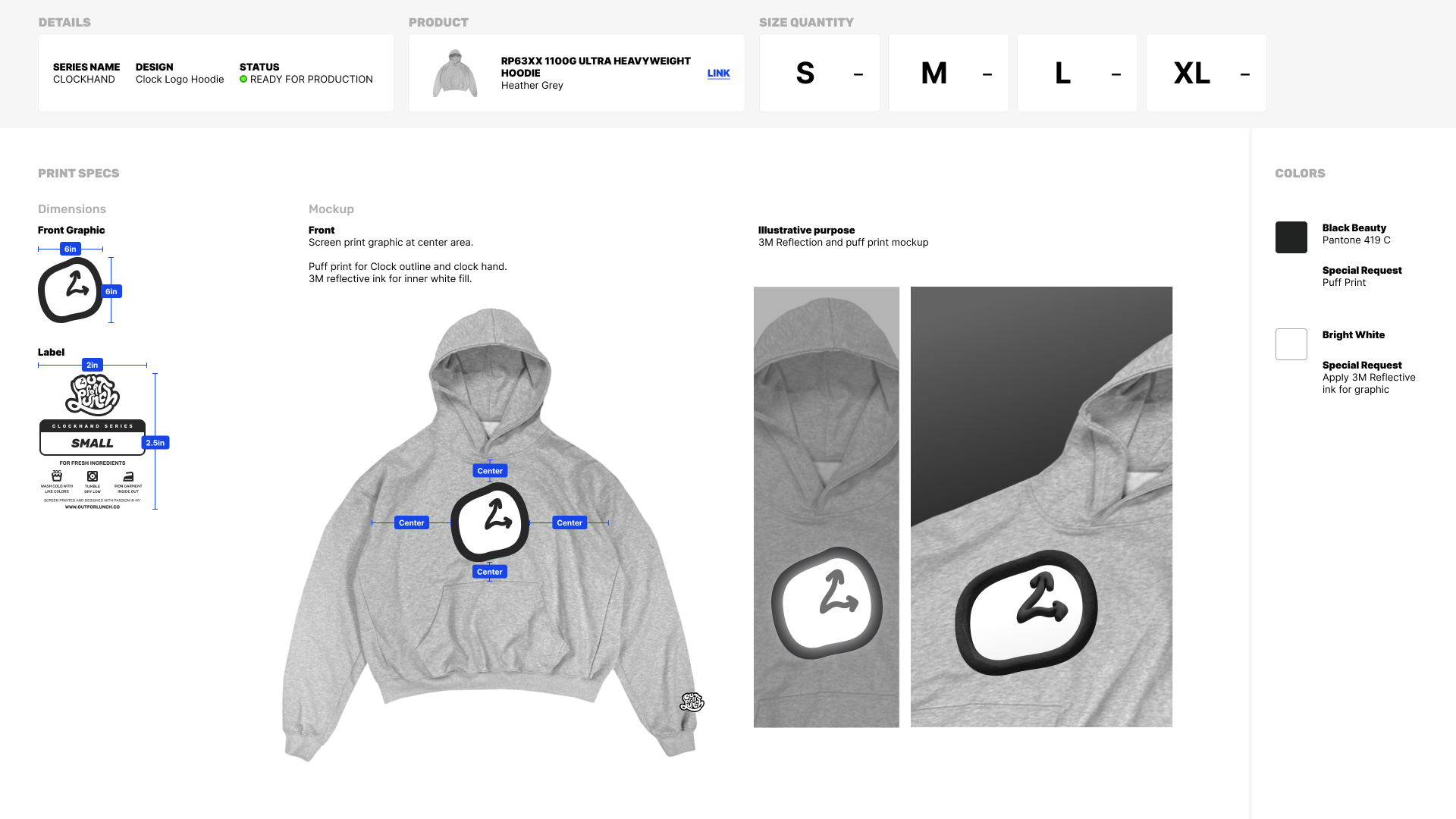Screen dimensions: 1456x819
Task: Select the M size quantity box
Action: [x=948, y=73]
